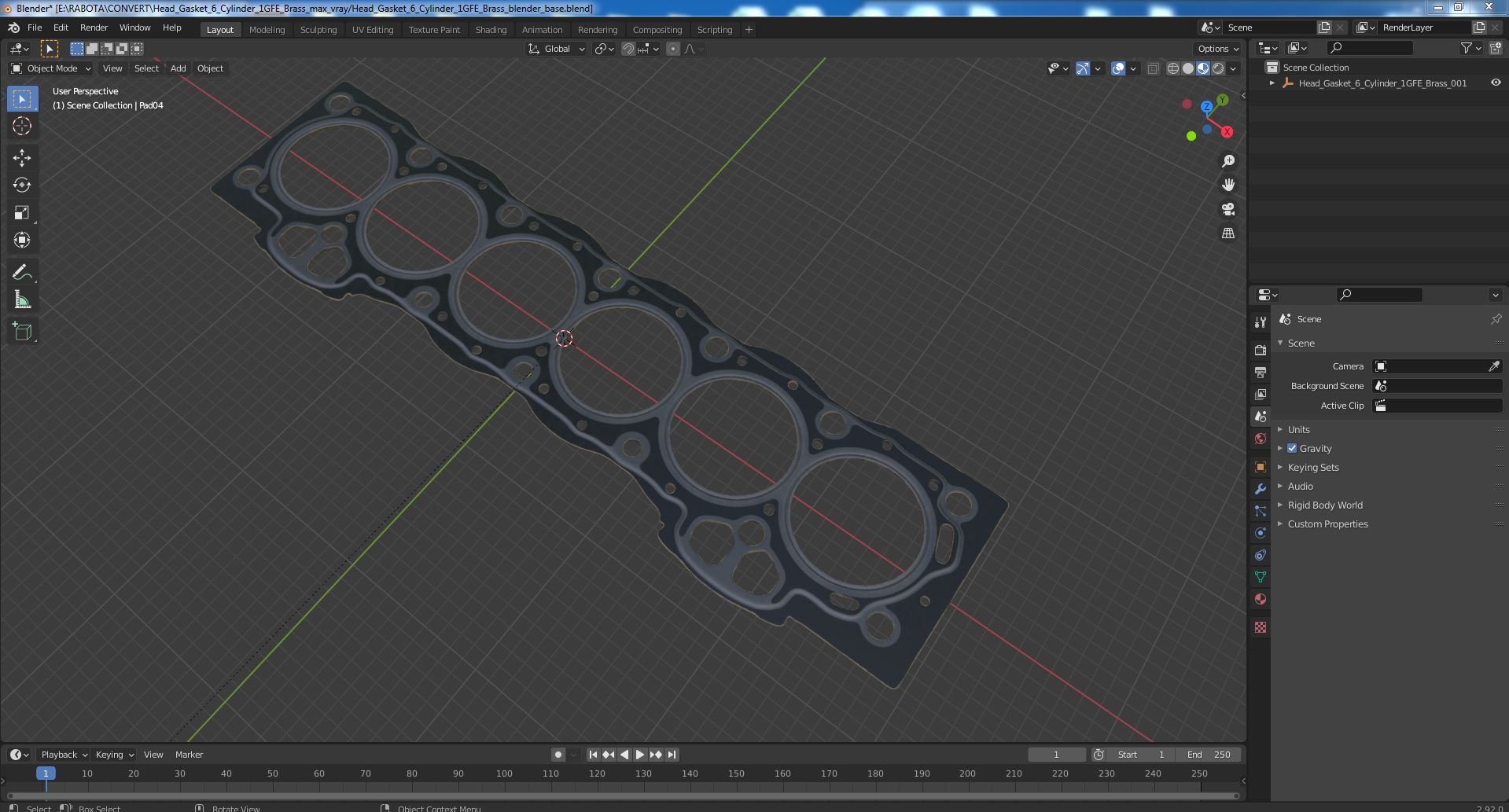The height and width of the screenshot is (812, 1509).
Task: Open the Modifier properties tab
Action: pos(1261,489)
